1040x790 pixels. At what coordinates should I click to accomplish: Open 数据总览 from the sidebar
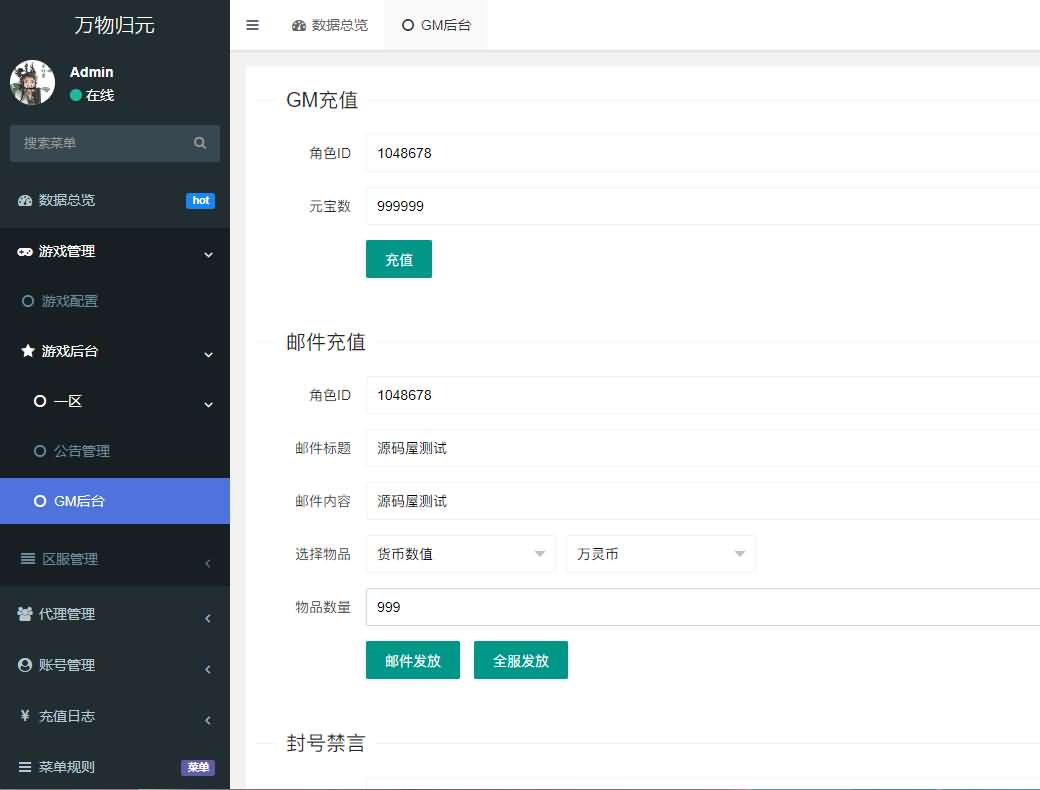(67, 200)
